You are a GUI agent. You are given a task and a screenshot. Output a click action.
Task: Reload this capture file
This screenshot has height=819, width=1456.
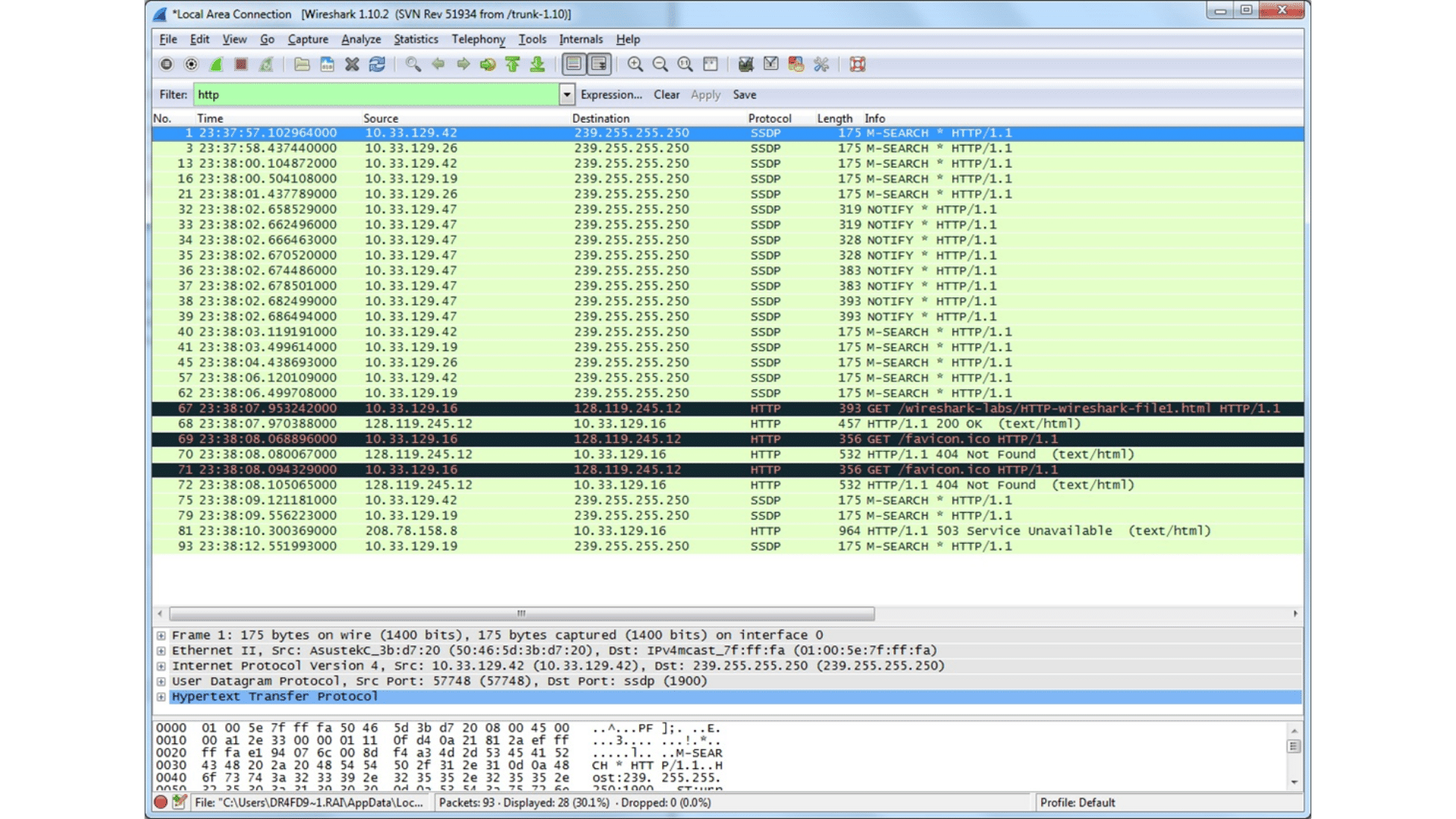(377, 64)
